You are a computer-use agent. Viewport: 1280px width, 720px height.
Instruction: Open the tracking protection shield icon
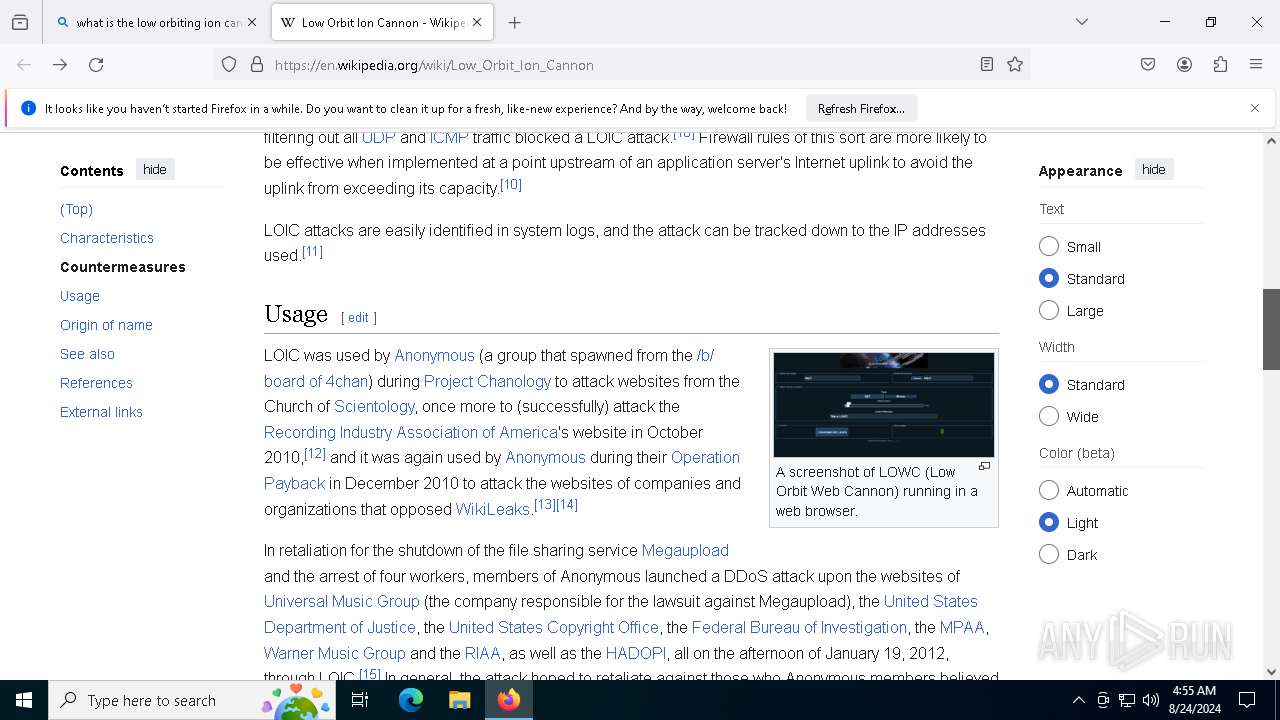tap(229, 64)
